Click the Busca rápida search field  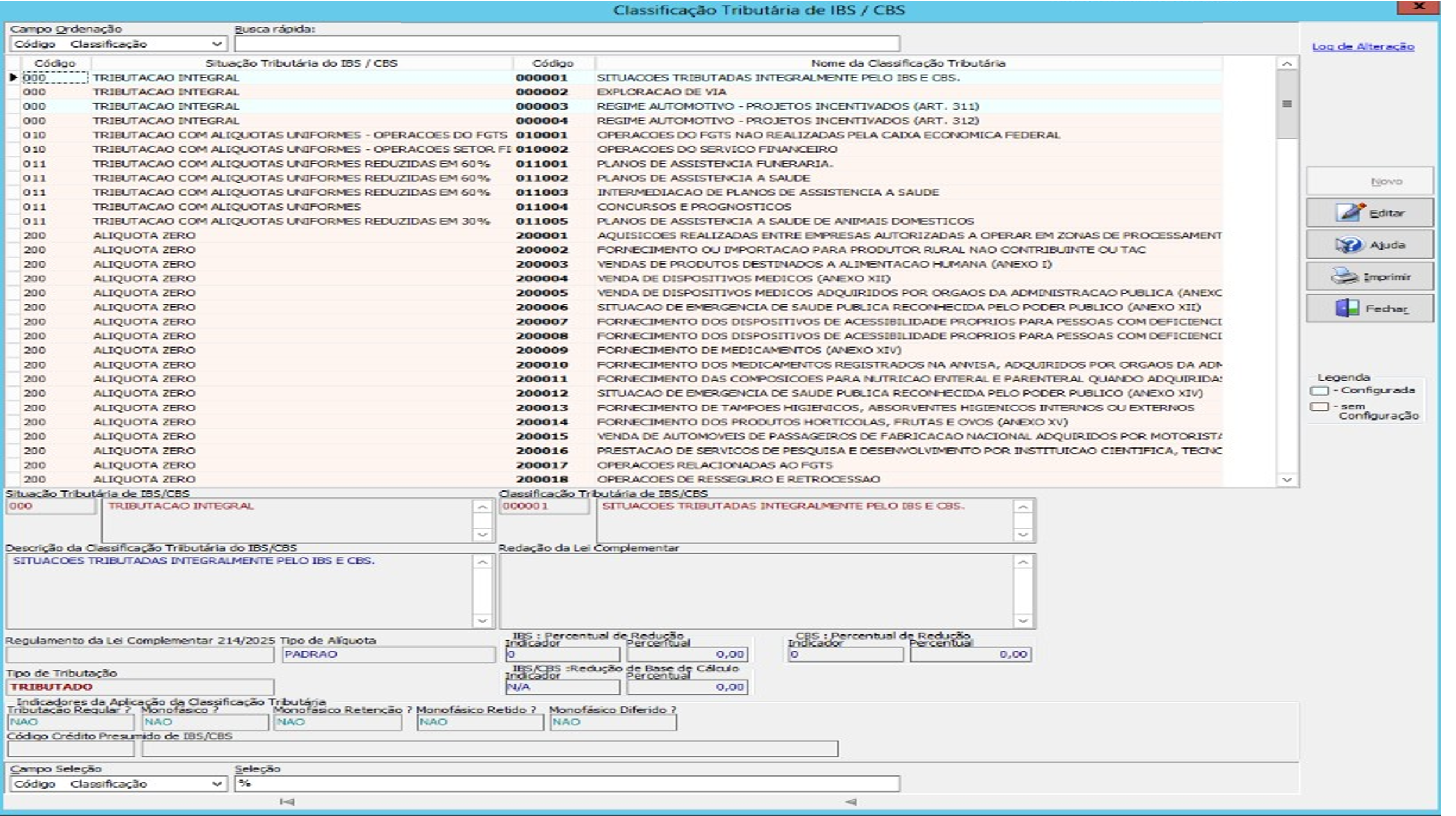[x=567, y=44]
